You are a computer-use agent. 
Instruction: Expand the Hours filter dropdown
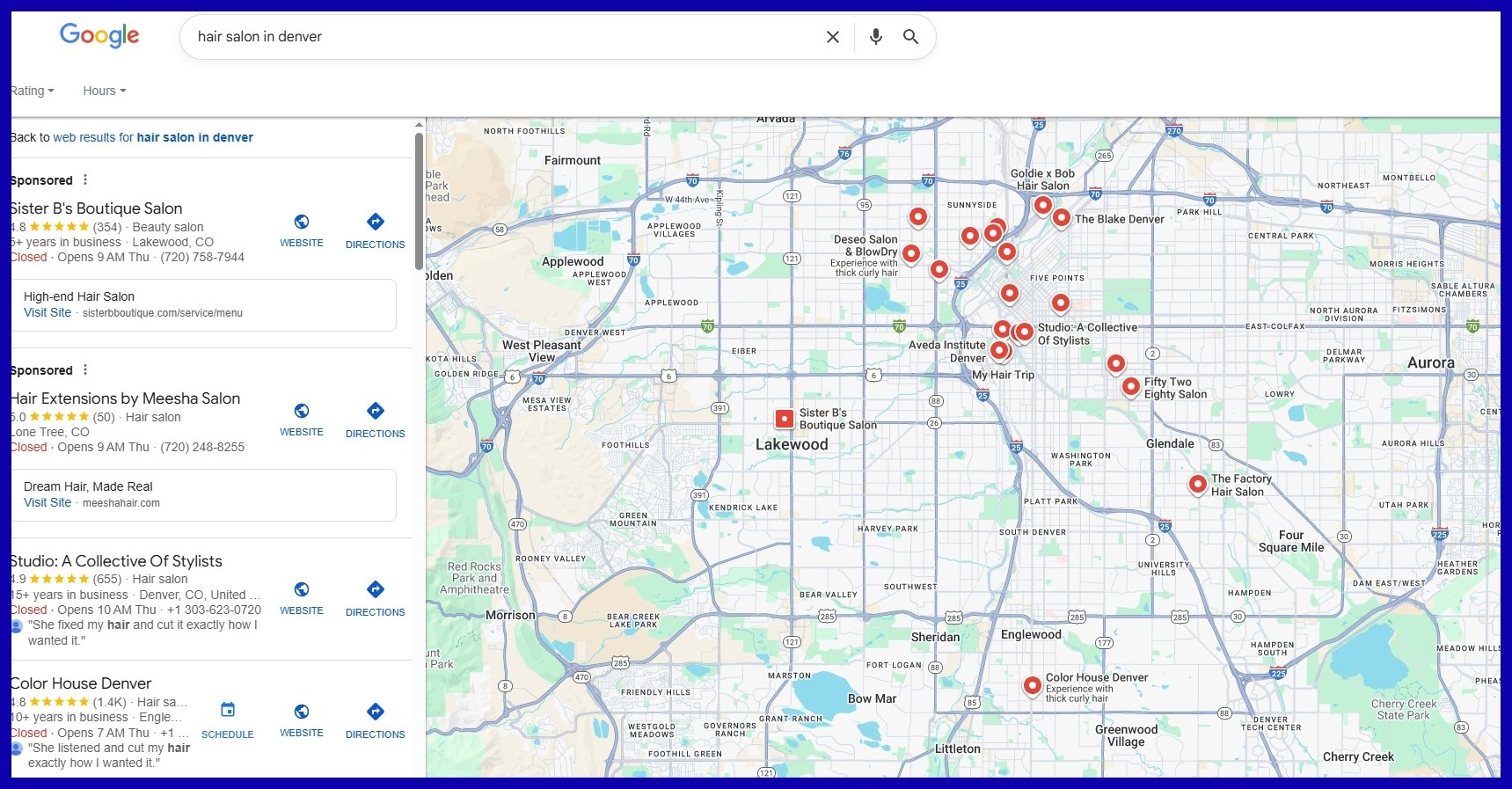(104, 91)
